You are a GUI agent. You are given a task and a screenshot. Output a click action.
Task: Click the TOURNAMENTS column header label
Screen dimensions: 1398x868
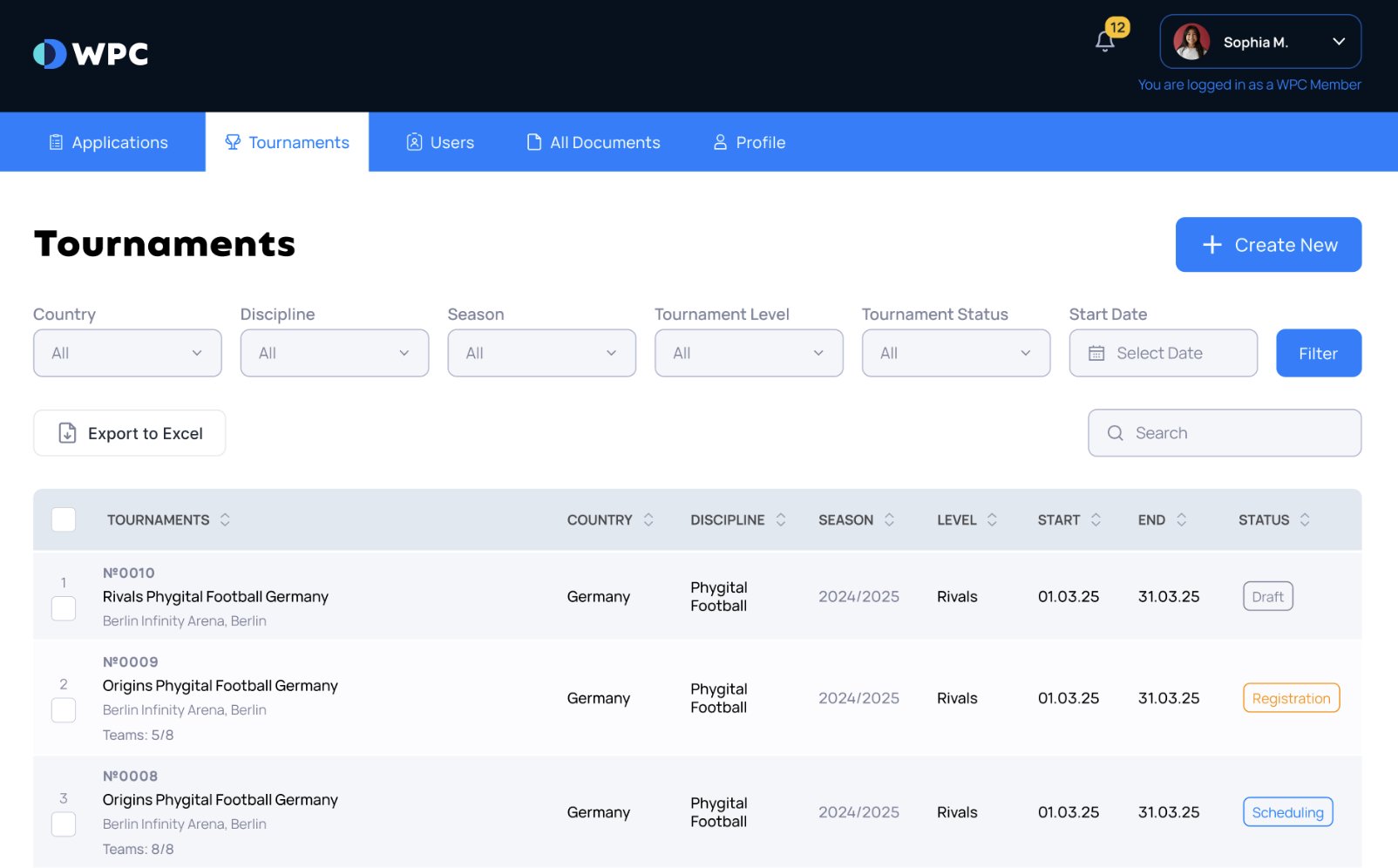click(x=158, y=519)
